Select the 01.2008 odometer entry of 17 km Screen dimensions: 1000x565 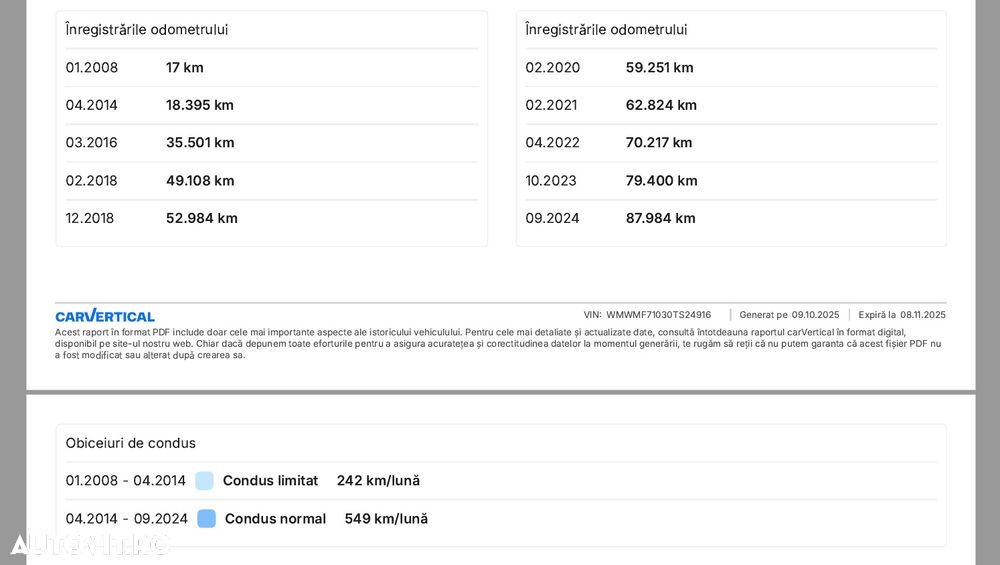(184, 68)
